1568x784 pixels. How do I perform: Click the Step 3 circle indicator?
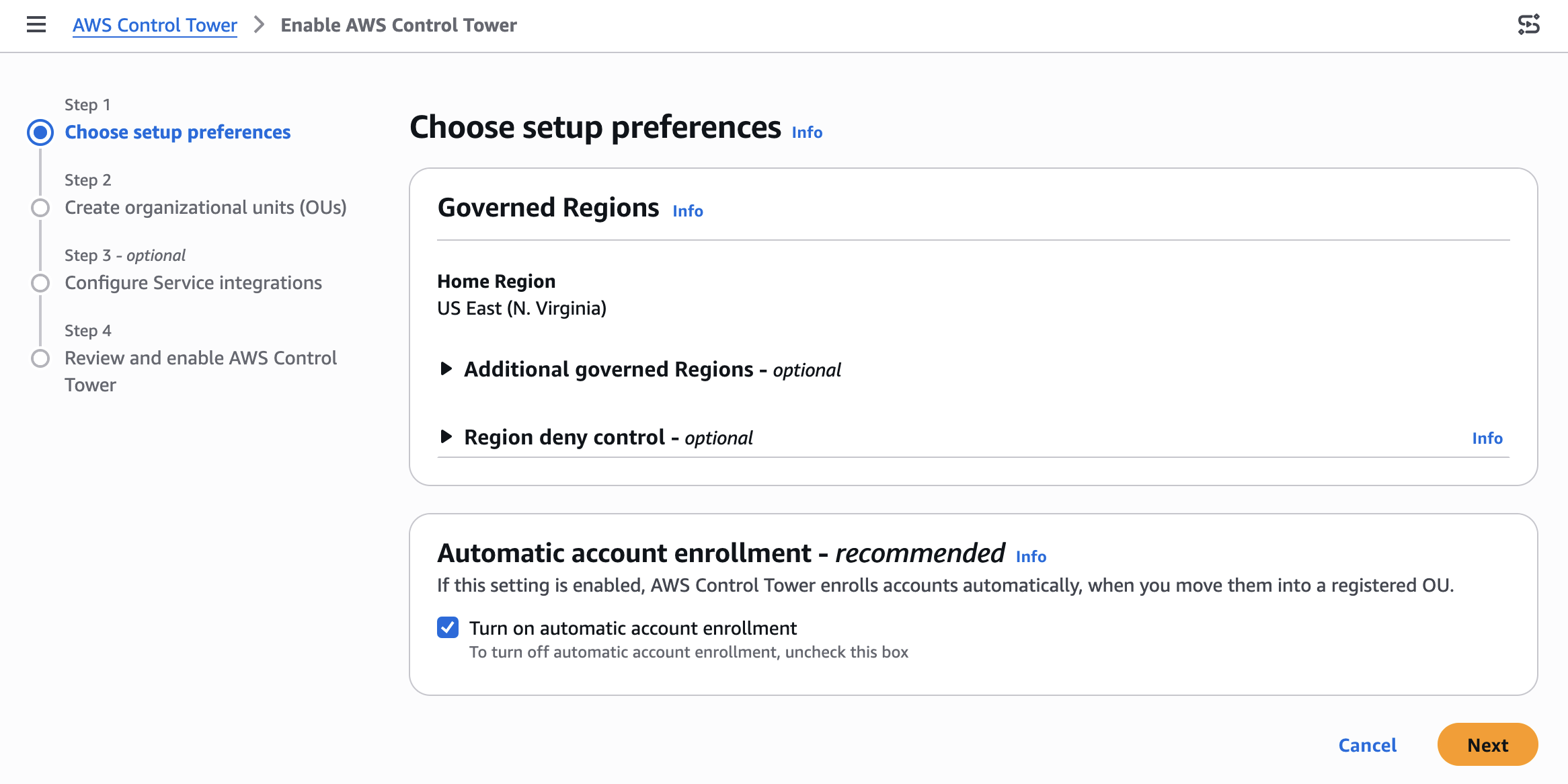tap(40, 283)
